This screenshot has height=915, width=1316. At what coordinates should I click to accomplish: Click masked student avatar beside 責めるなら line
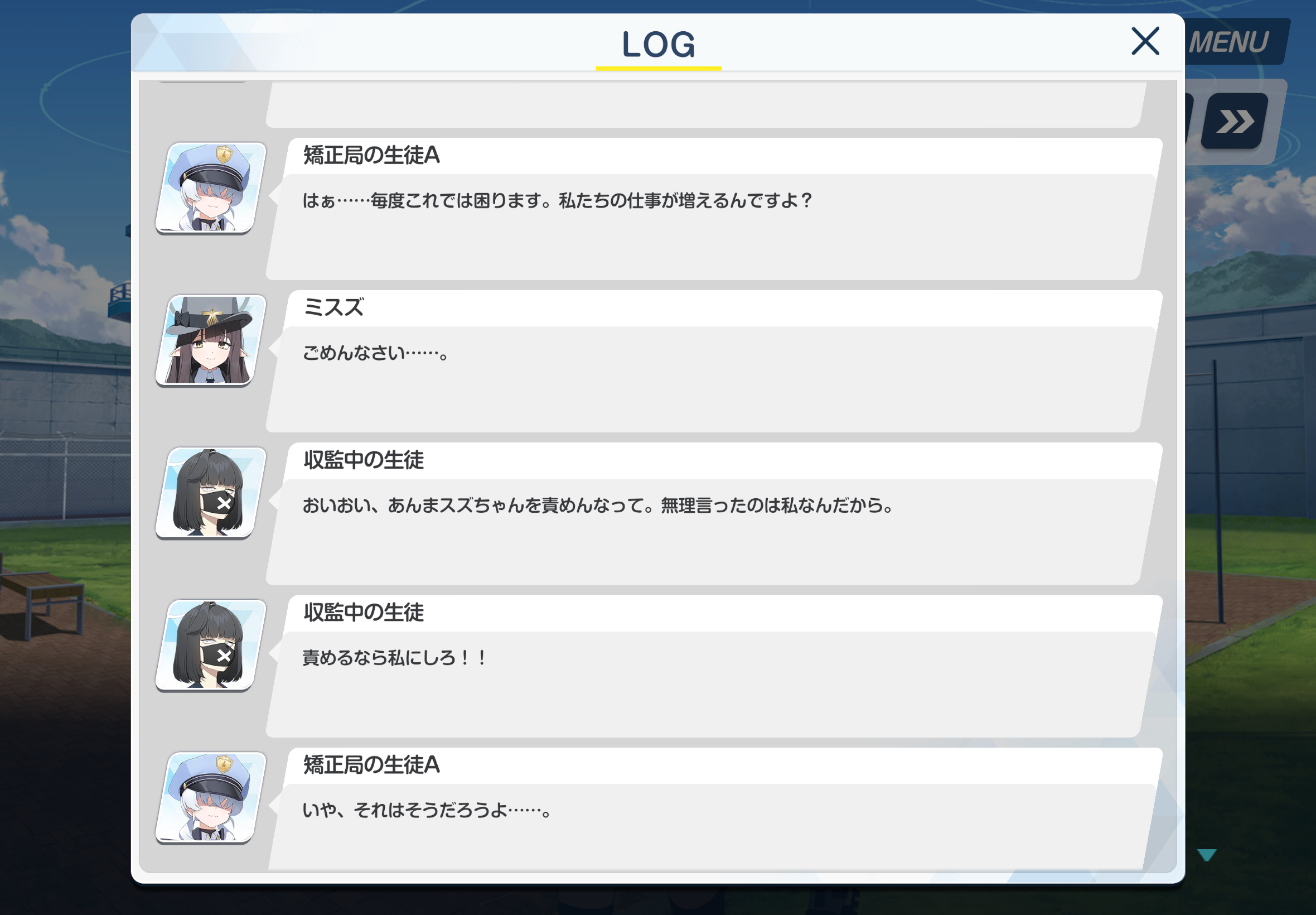[x=211, y=646]
